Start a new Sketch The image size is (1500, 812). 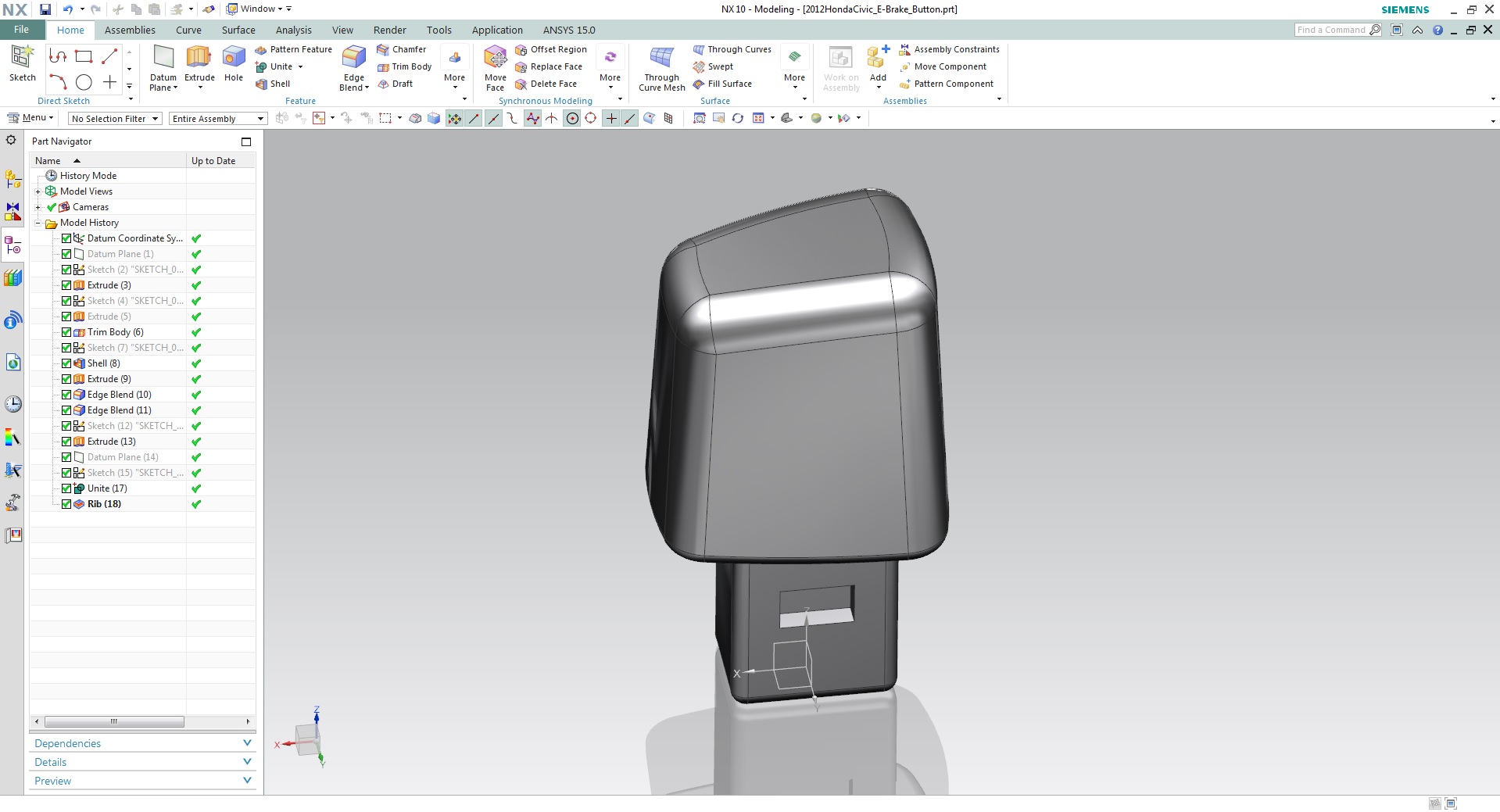[x=23, y=63]
